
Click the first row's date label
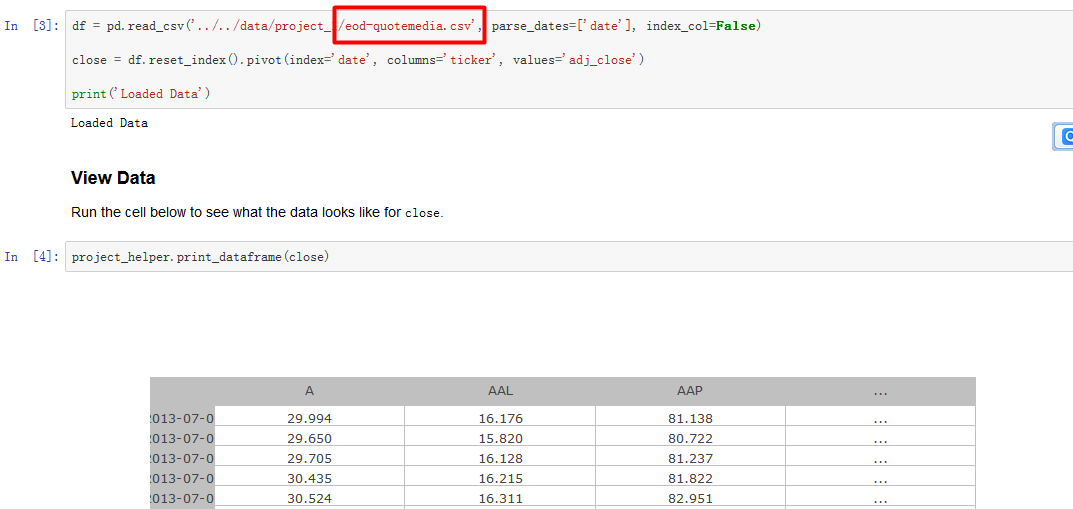(182, 419)
